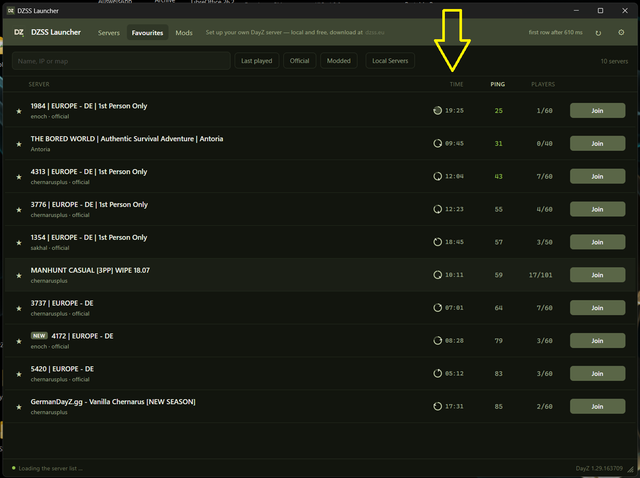Select the 3737 | EUROPE - DE server name
This screenshot has height=478, width=640.
[62, 303]
